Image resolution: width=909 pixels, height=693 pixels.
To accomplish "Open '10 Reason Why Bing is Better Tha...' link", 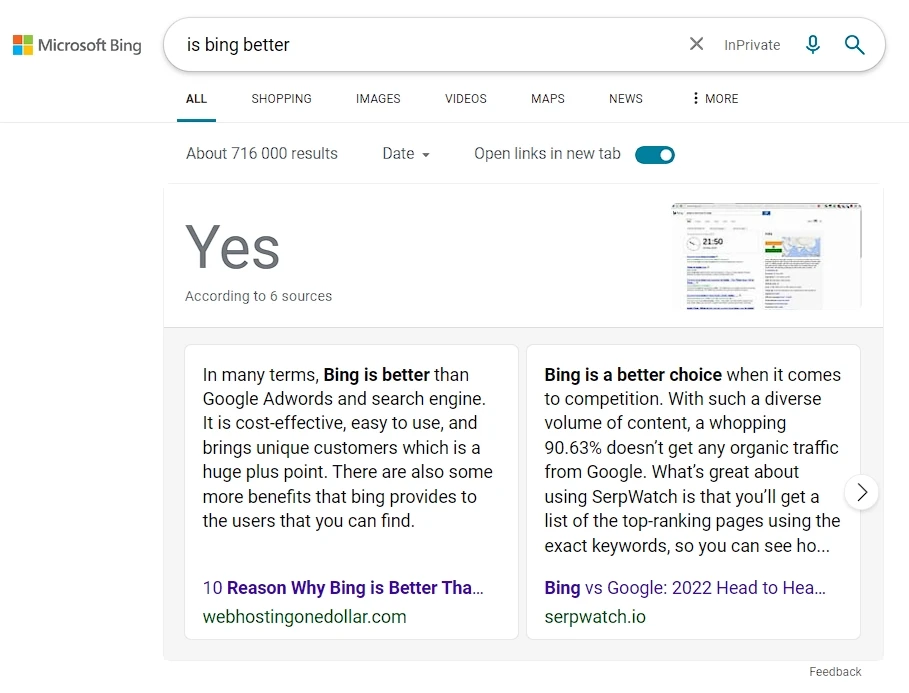I will pyautogui.click(x=343, y=587).
